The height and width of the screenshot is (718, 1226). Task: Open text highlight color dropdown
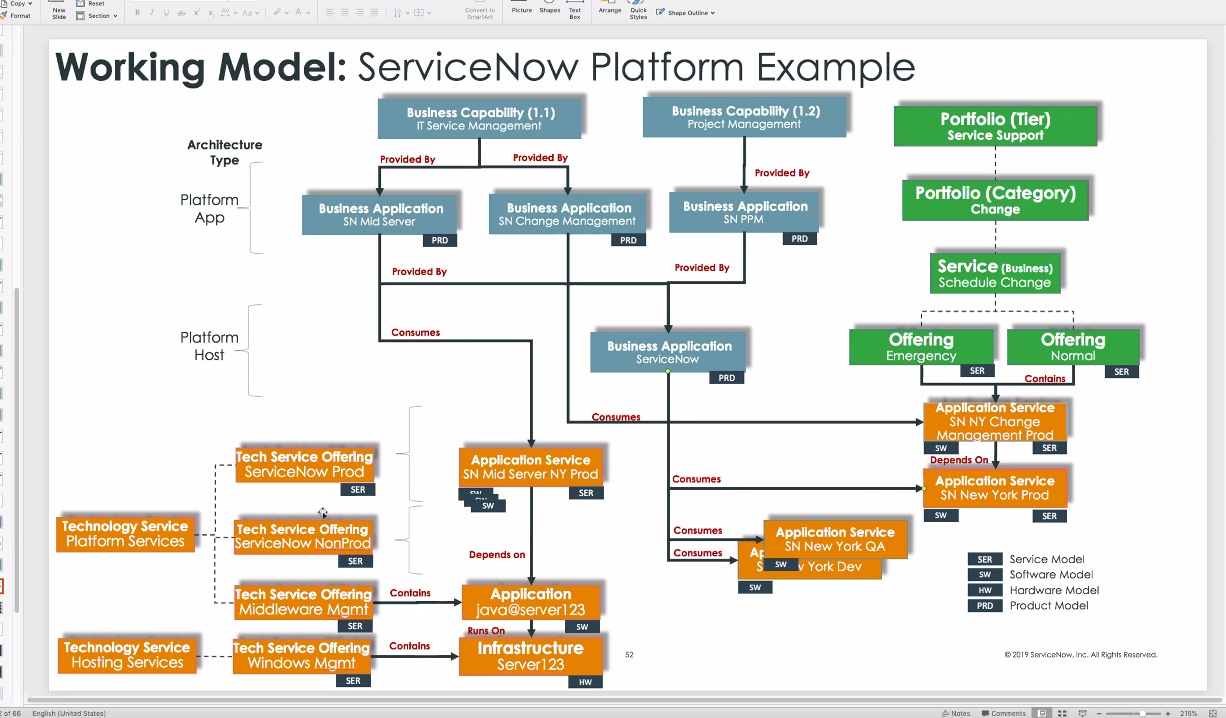point(281,13)
